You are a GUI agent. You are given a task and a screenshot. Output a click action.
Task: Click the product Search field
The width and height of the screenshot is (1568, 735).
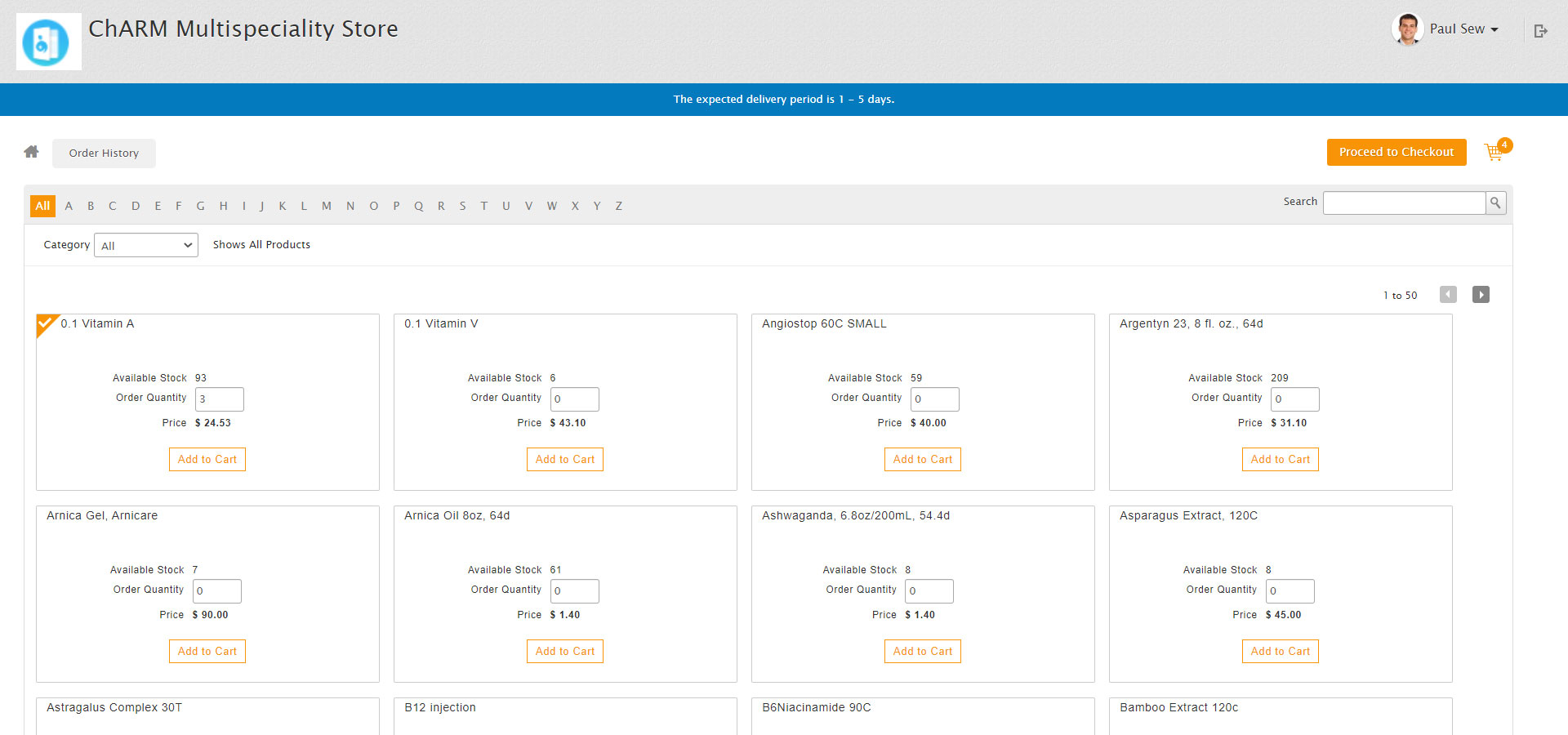1403,203
